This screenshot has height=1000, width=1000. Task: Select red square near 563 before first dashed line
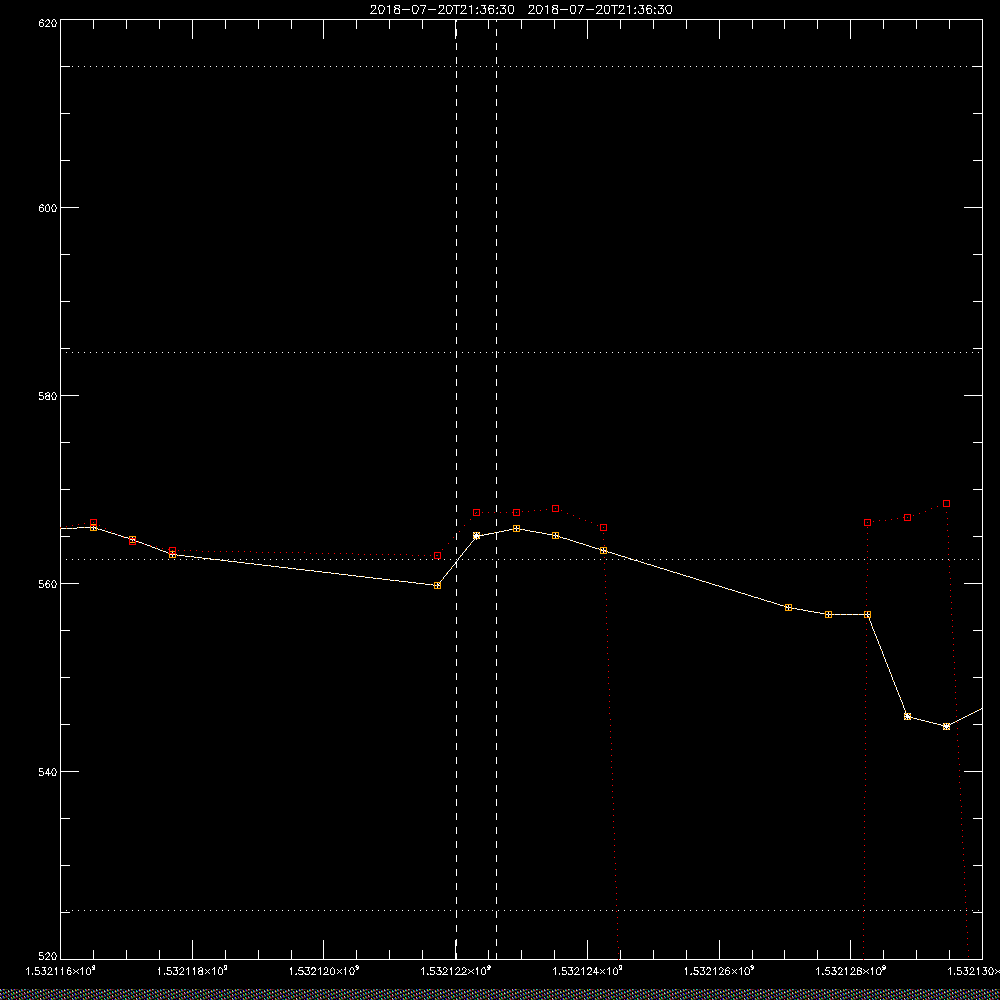437,555
